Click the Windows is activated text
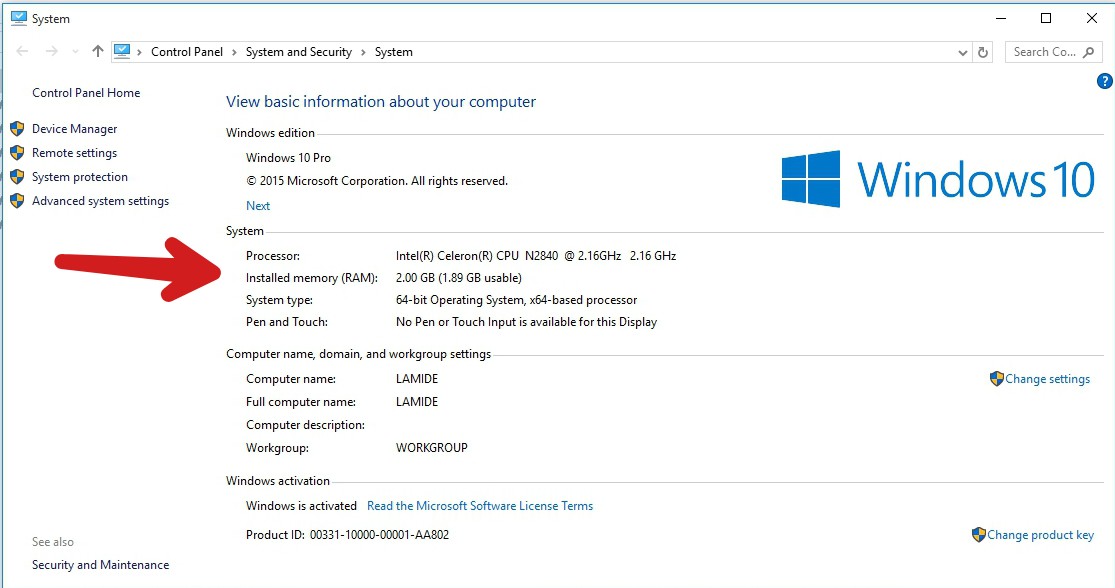The image size is (1115, 588). (302, 506)
